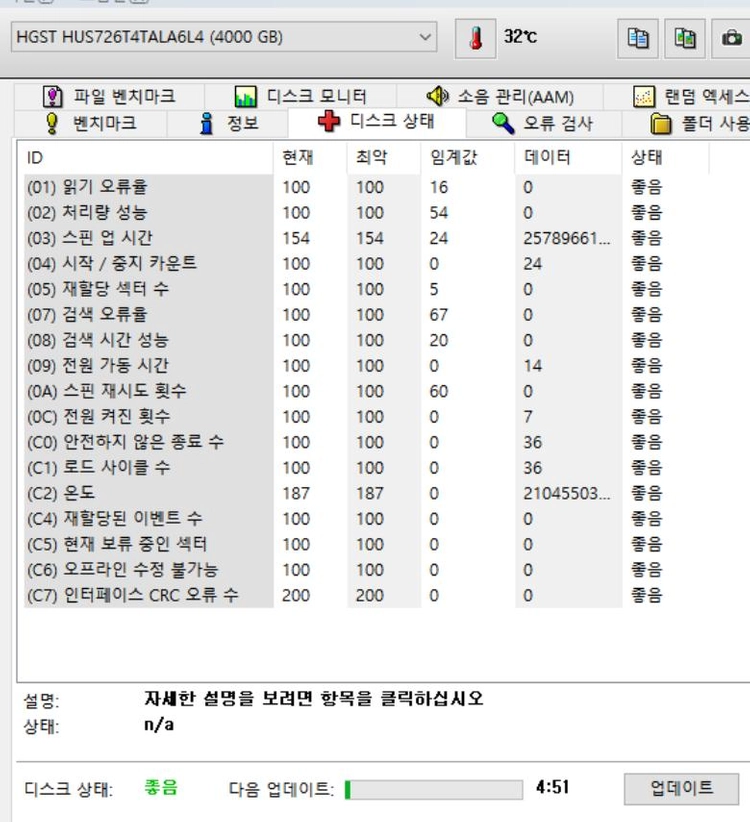Viewport: 750px width, 822px height.
Task: Select the (09) 전원 가동 시간 row
Action: pyautogui.click(x=367, y=365)
